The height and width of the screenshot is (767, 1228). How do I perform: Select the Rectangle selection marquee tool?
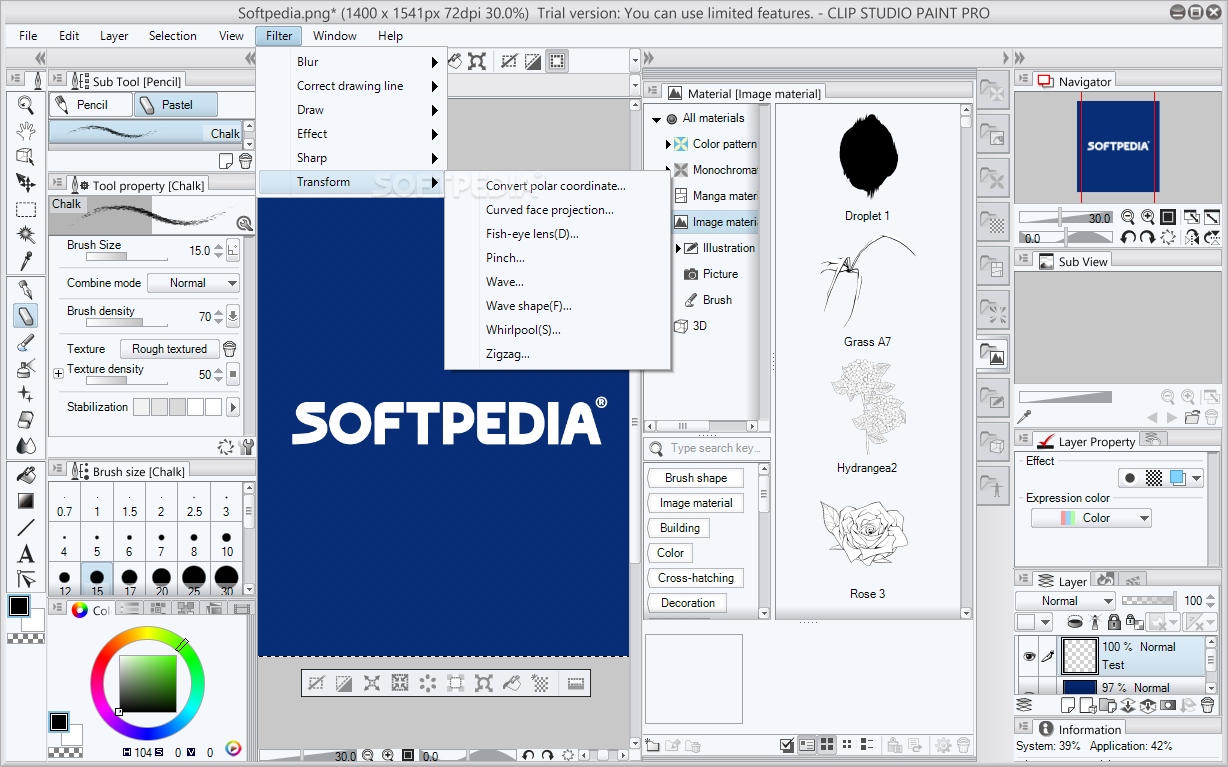(26, 209)
